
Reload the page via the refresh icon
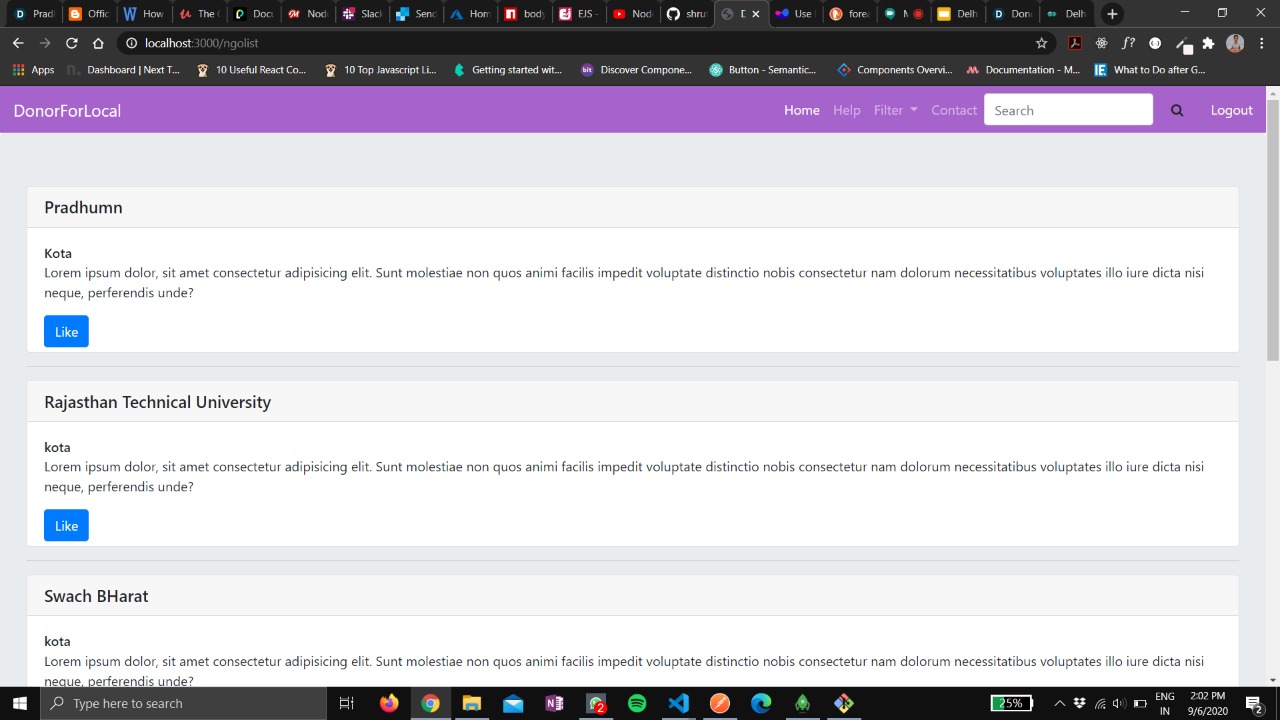pos(71,43)
